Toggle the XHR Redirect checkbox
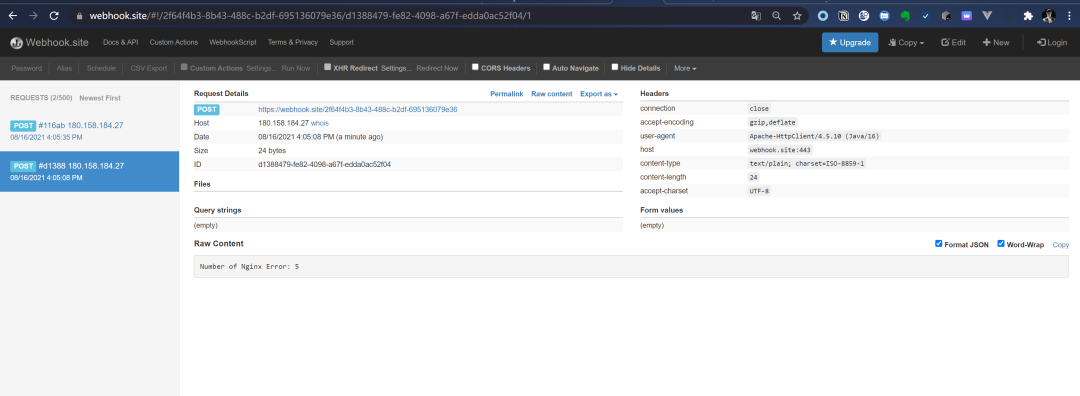 [x=328, y=67]
